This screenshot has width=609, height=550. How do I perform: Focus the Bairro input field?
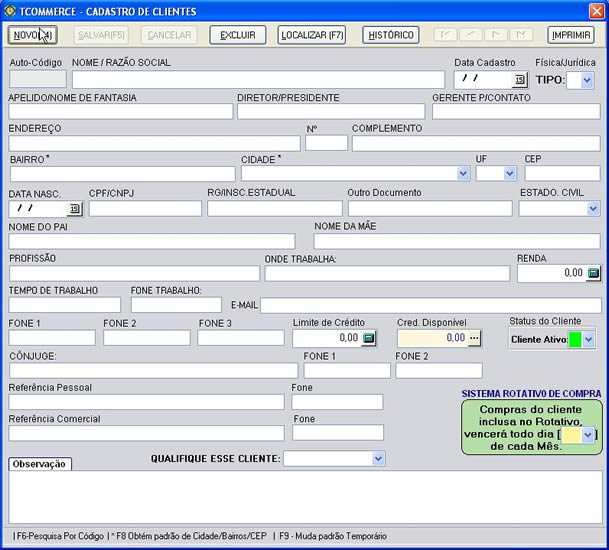(x=123, y=174)
